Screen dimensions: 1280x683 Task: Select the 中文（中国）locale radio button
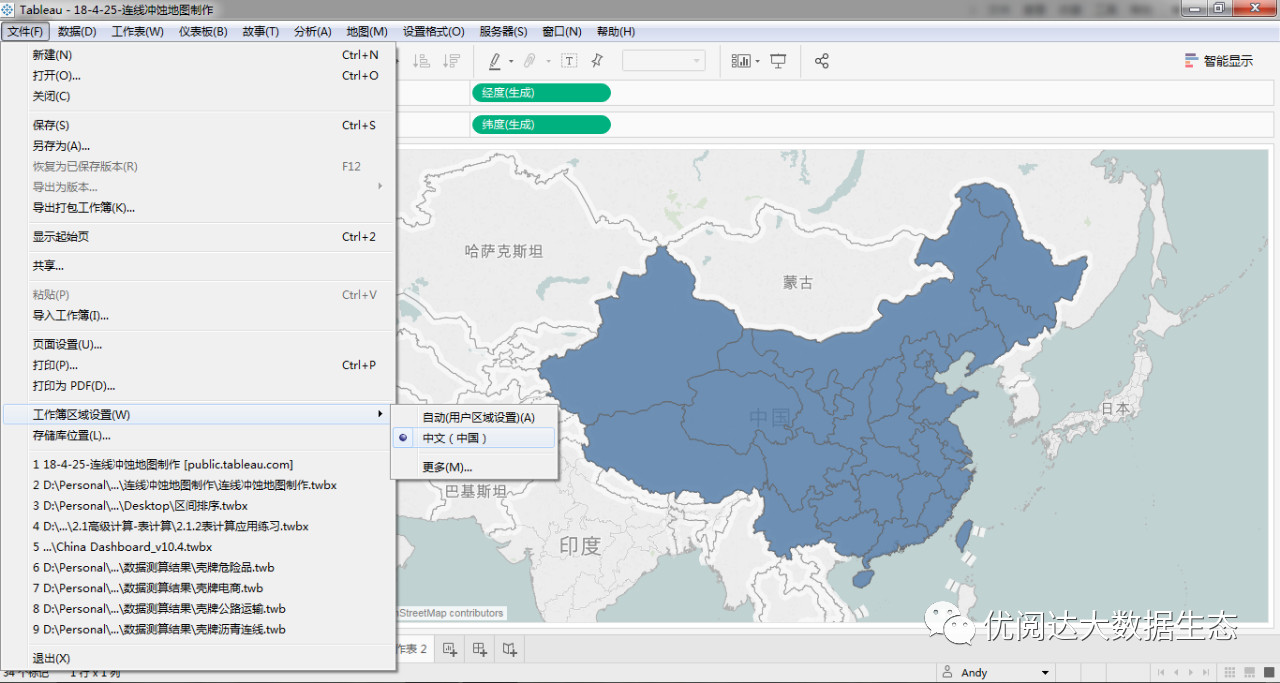click(403, 437)
